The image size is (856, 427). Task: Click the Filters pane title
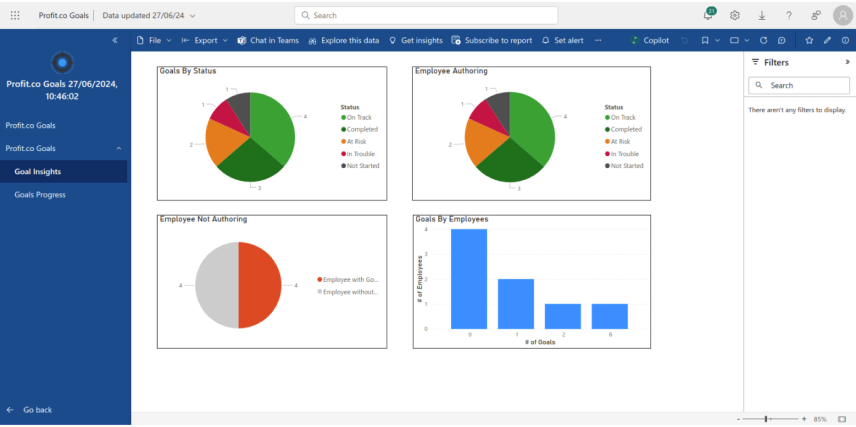[776, 62]
